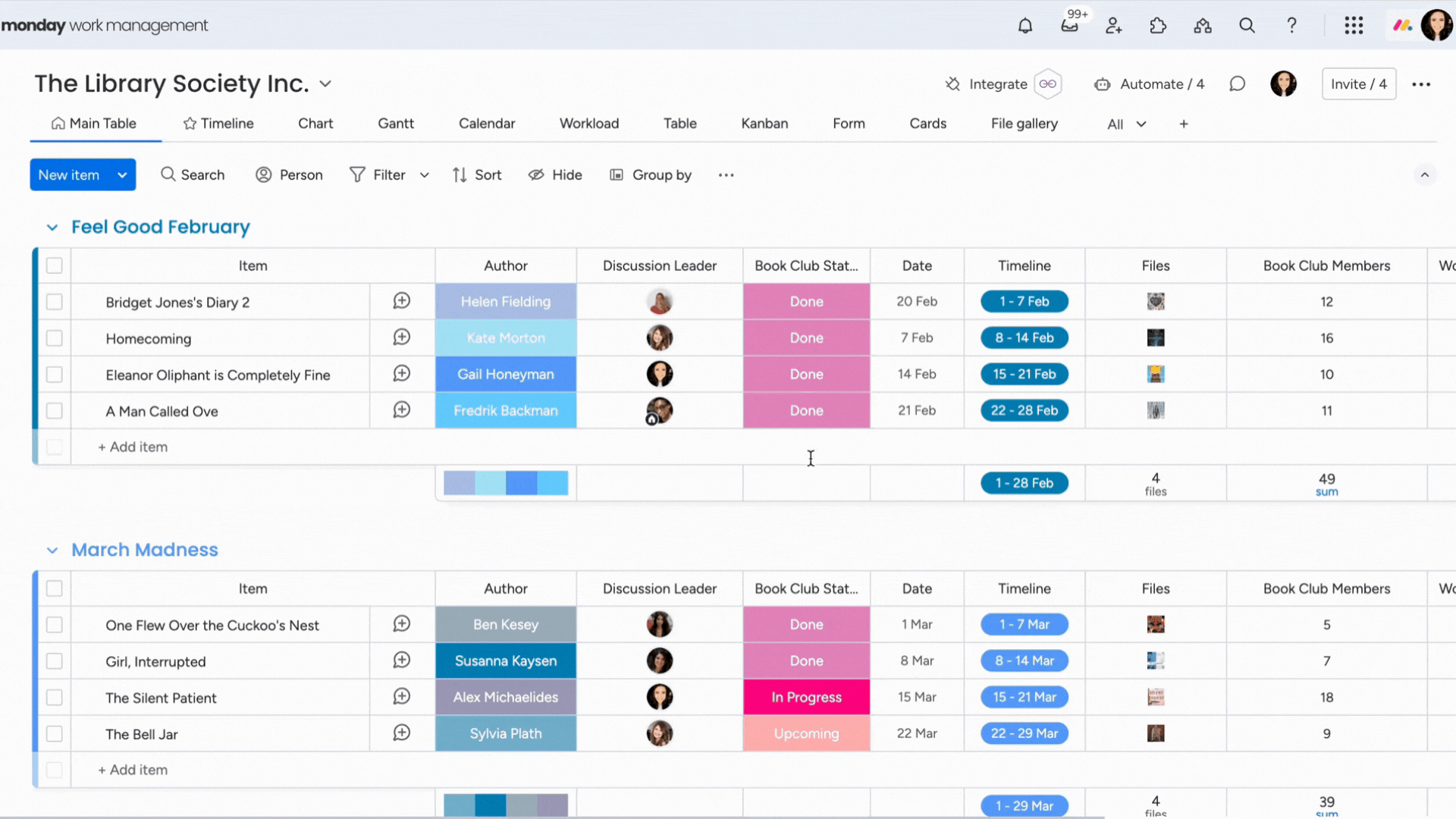Click the In Progress status cell
Image resolution: width=1456 pixels, height=819 pixels.
(806, 698)
